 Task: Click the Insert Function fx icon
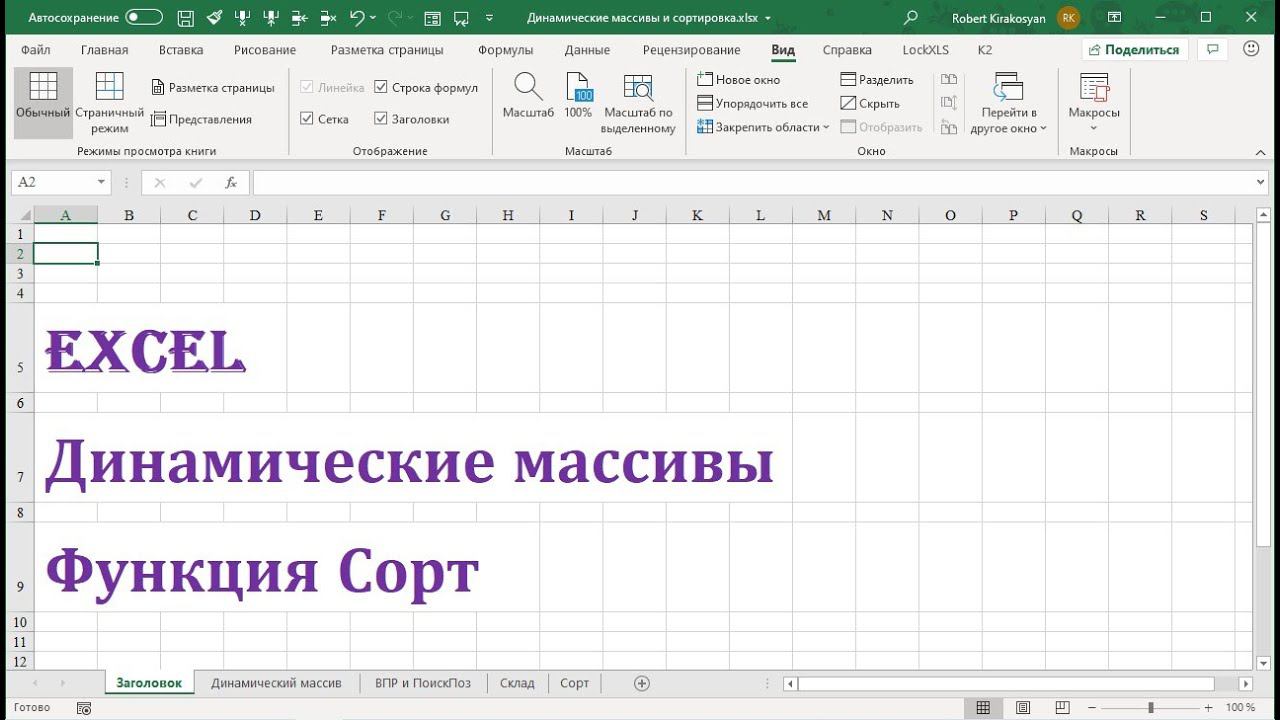pyautogui.click(x=231, y=182)
